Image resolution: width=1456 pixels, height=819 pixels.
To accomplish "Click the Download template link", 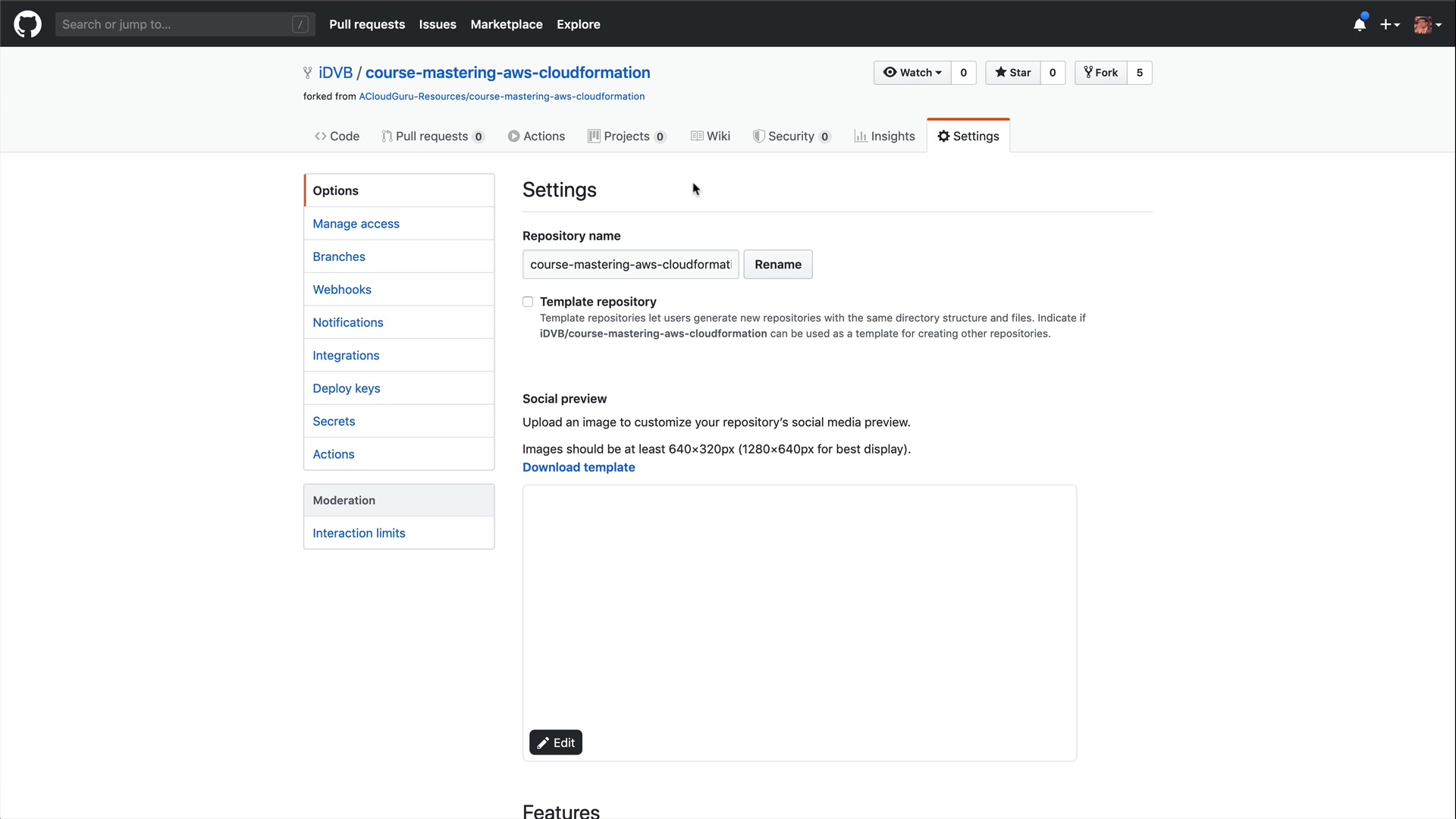I will tap(579, 467).
